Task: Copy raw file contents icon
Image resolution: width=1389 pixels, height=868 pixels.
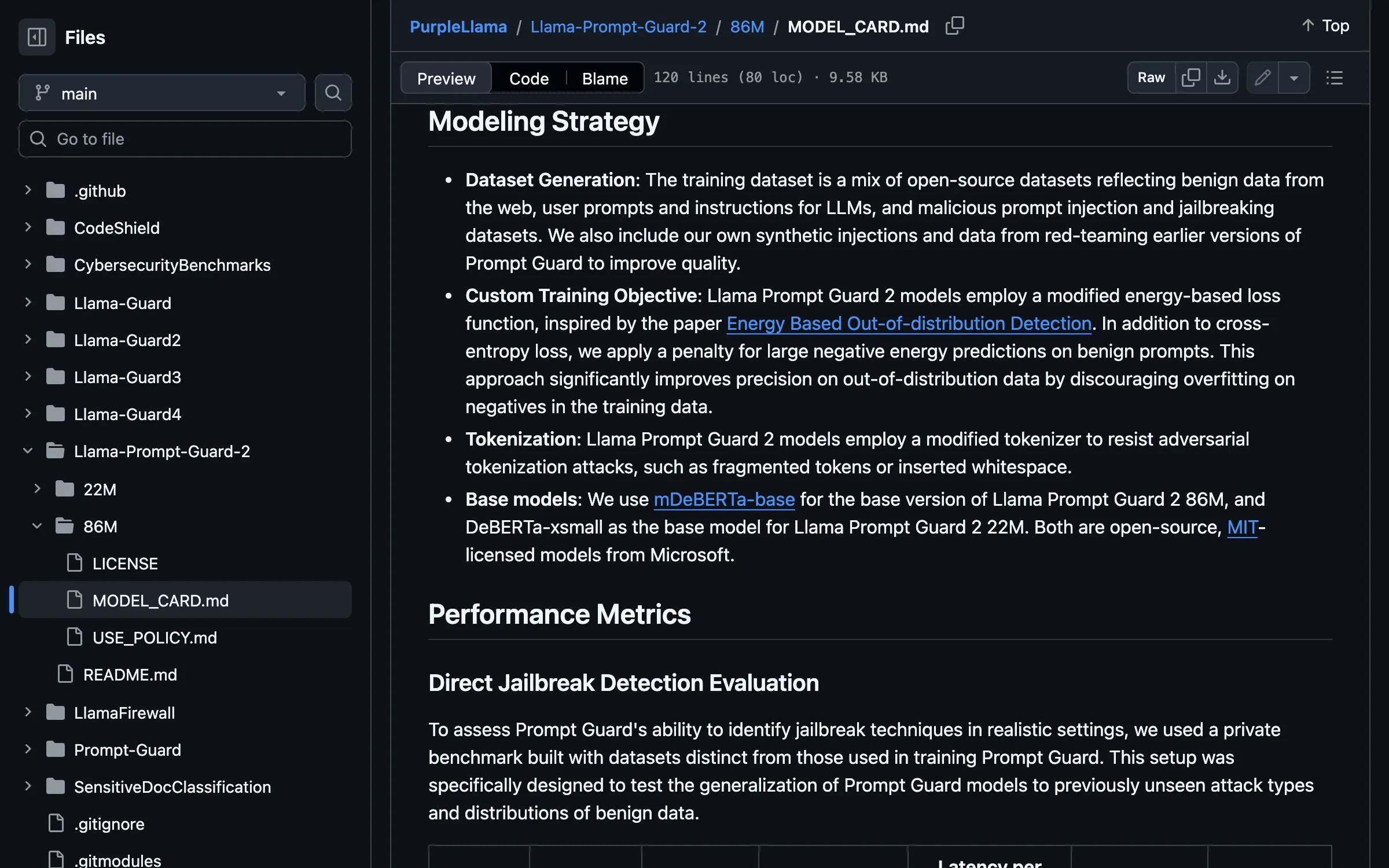Action: tap(1190, 78)
